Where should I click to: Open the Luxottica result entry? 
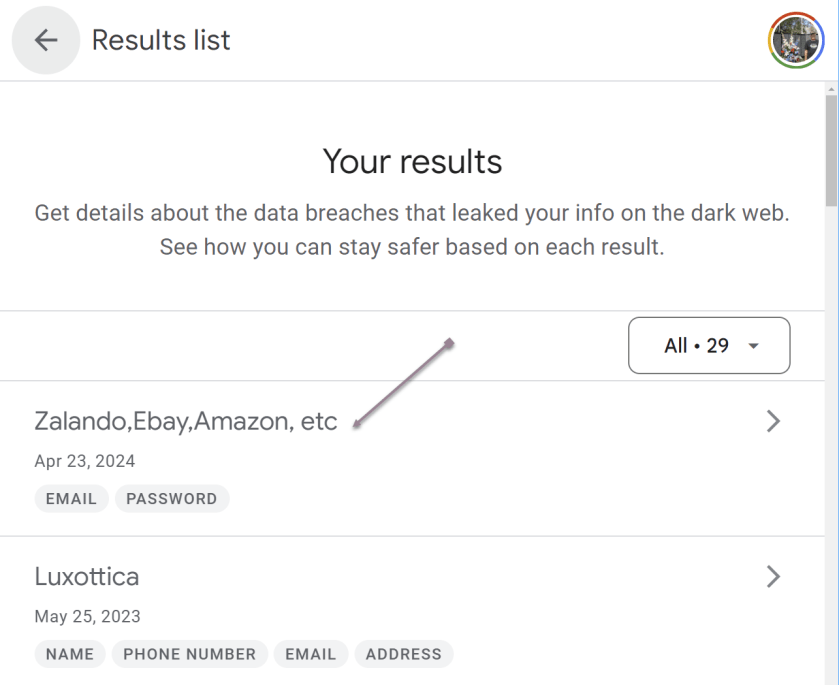(x=87, y=577)
